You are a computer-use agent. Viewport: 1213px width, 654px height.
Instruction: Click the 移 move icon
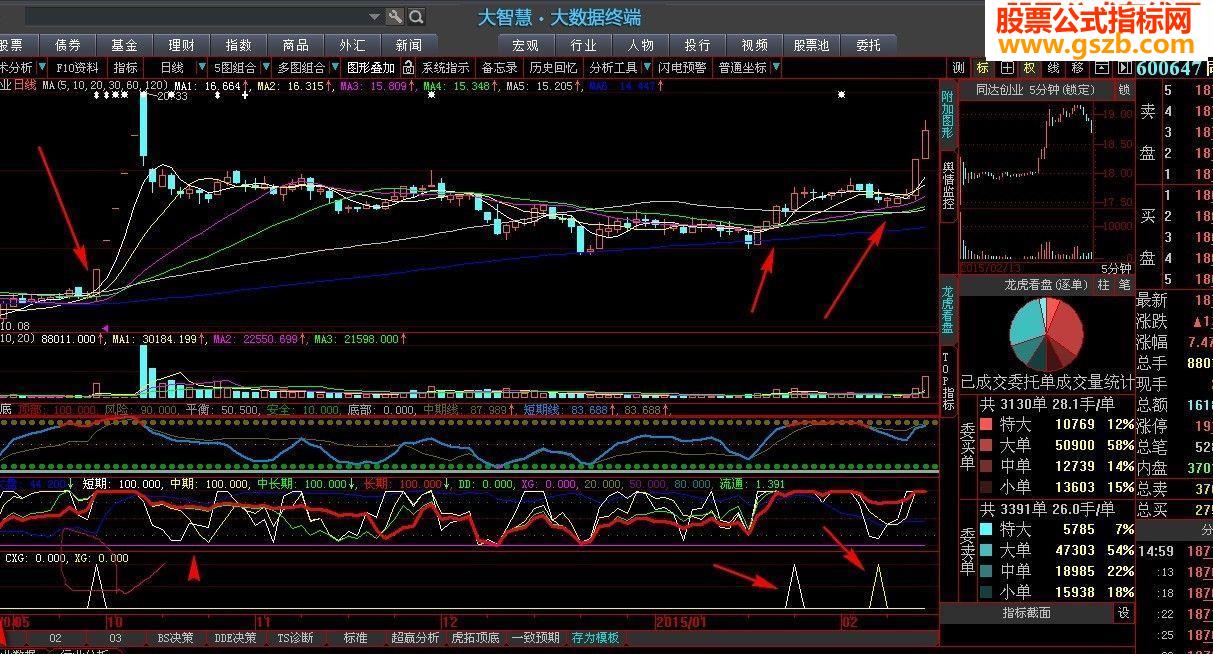(x=1077, y=68)
